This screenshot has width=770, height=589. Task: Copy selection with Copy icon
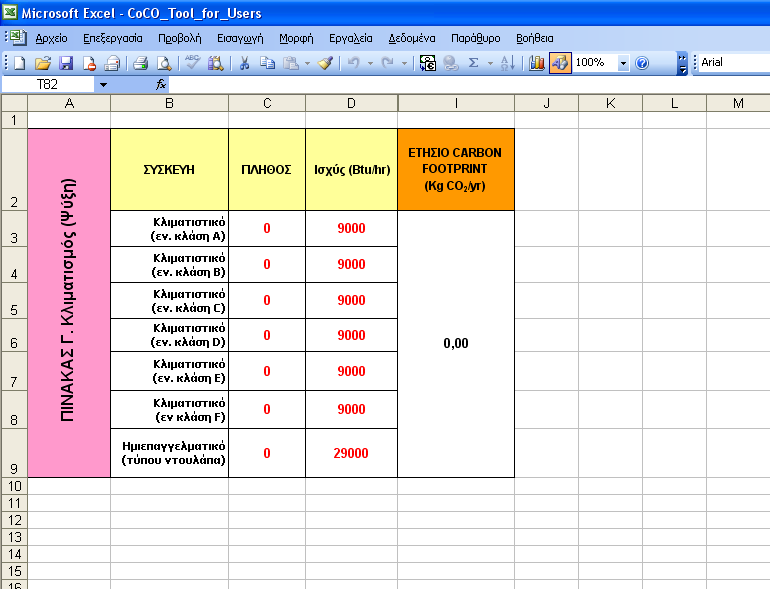point(267,63)
